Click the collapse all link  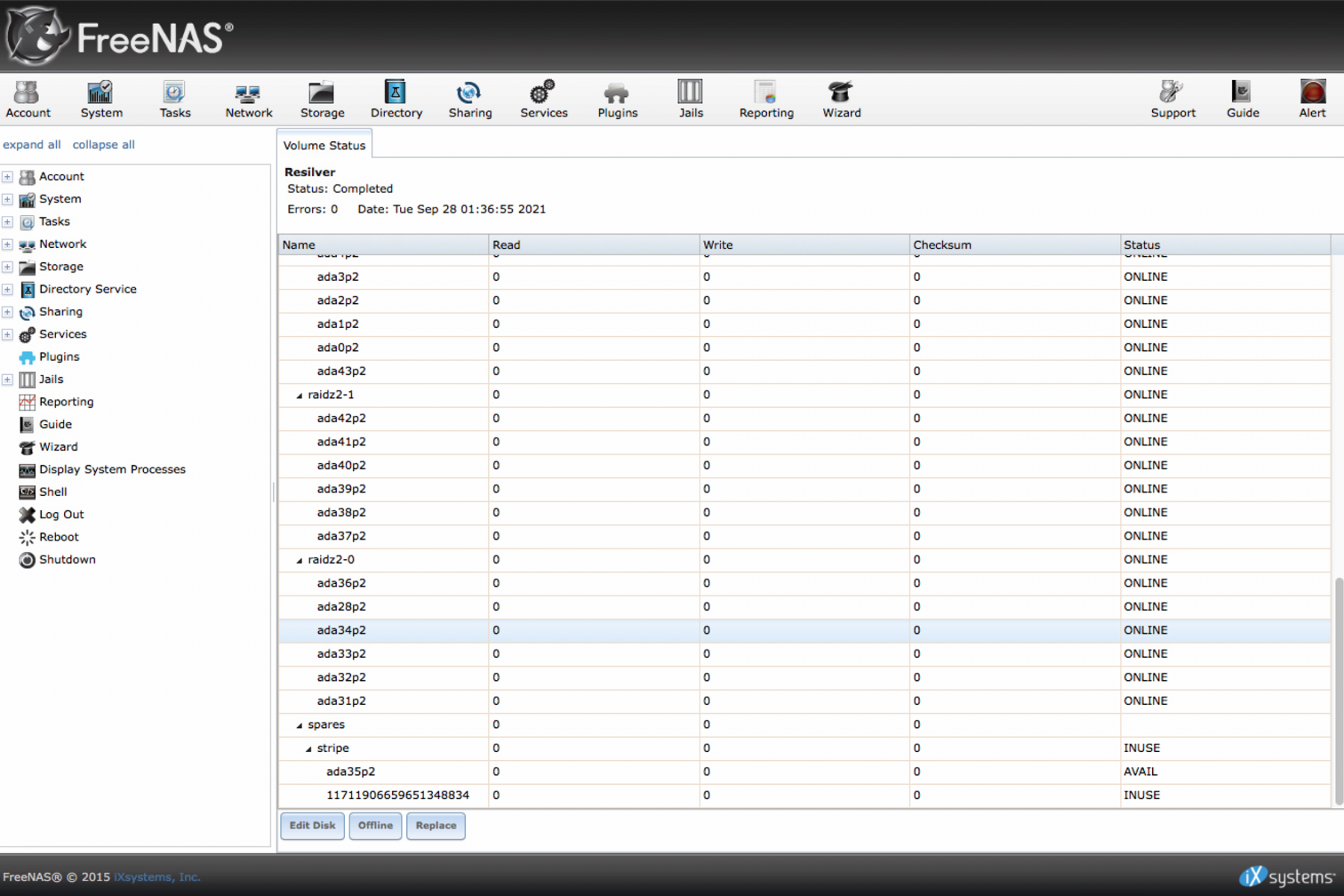[x=103, y=144]
